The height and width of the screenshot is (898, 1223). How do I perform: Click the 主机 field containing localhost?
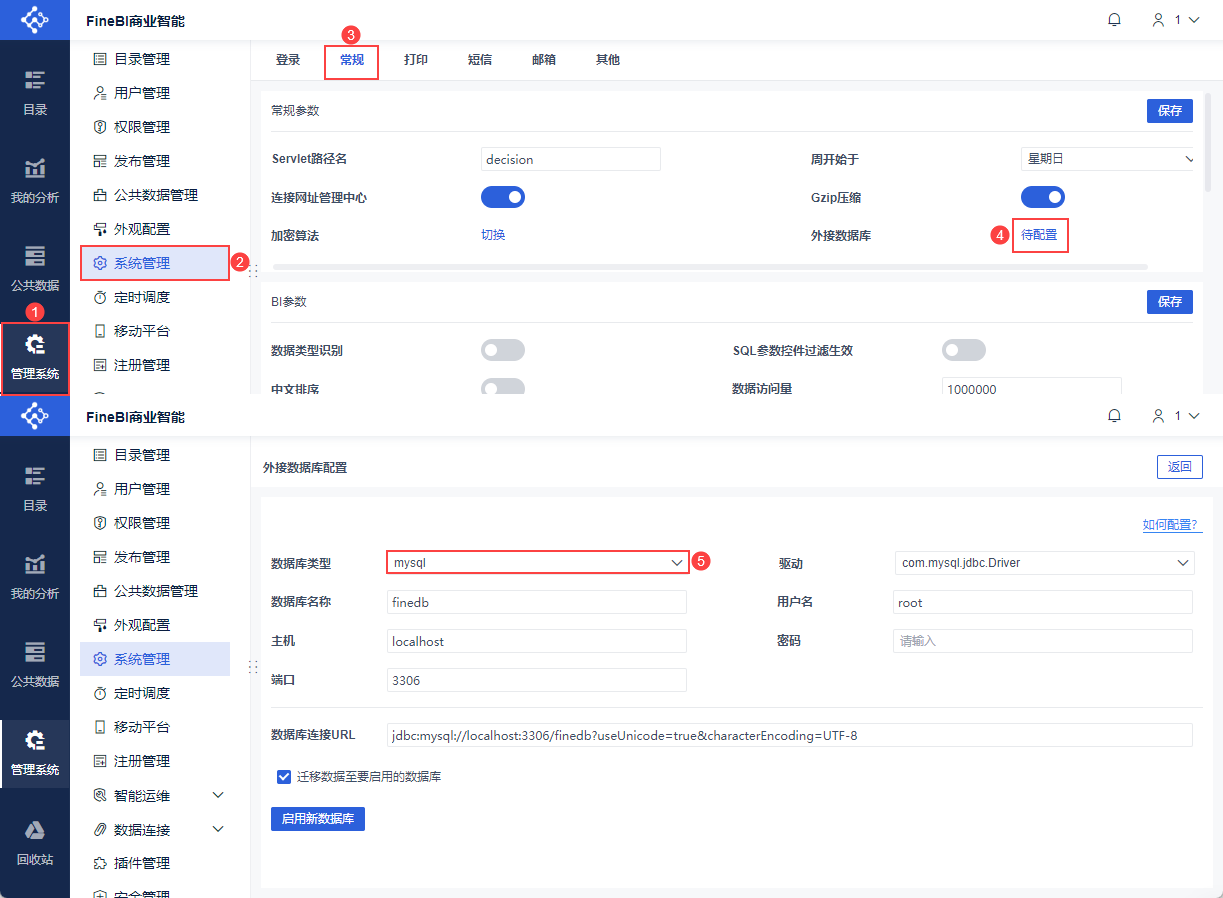(x=537, y=641)
